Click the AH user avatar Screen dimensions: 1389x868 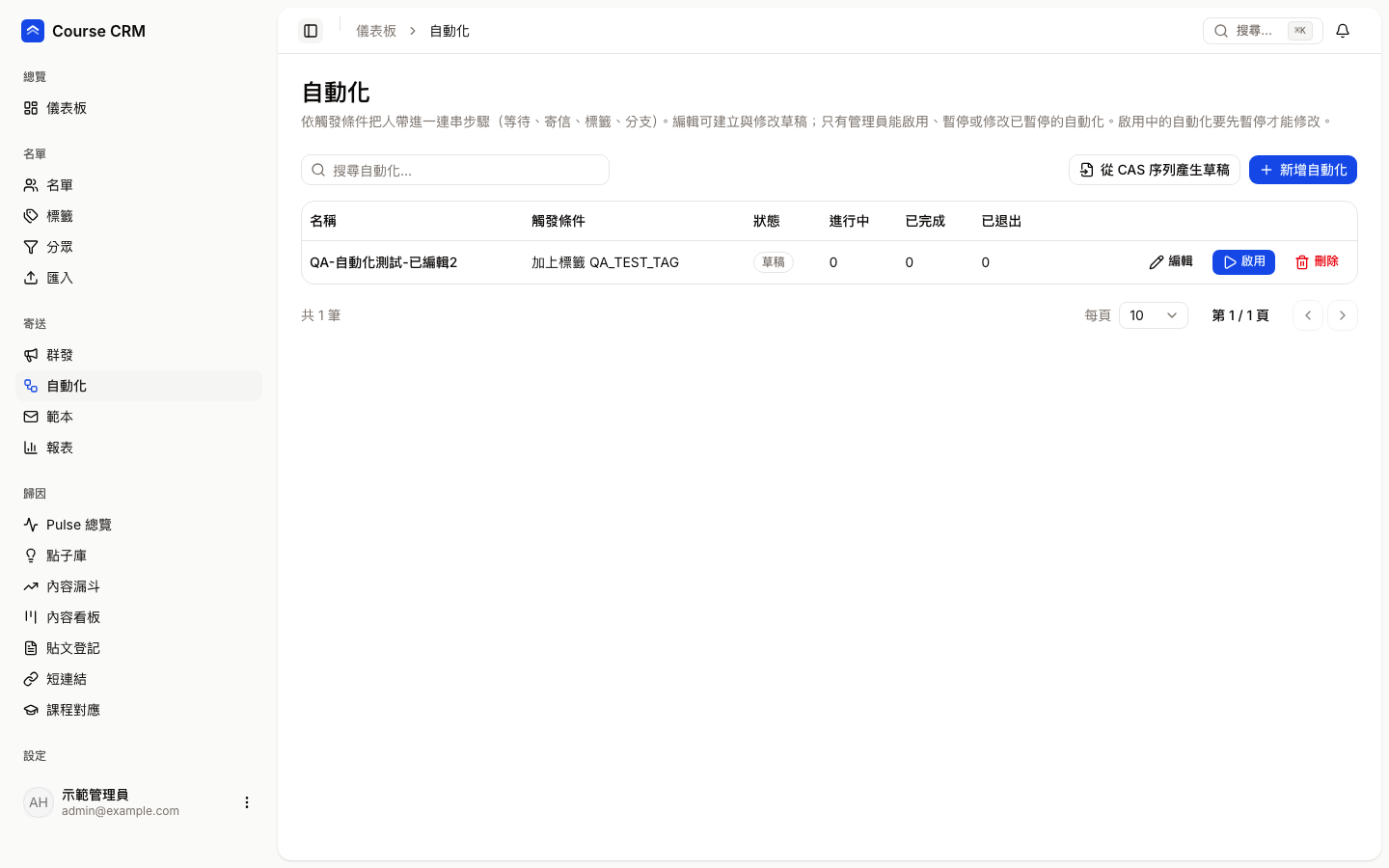click(39, 802)
